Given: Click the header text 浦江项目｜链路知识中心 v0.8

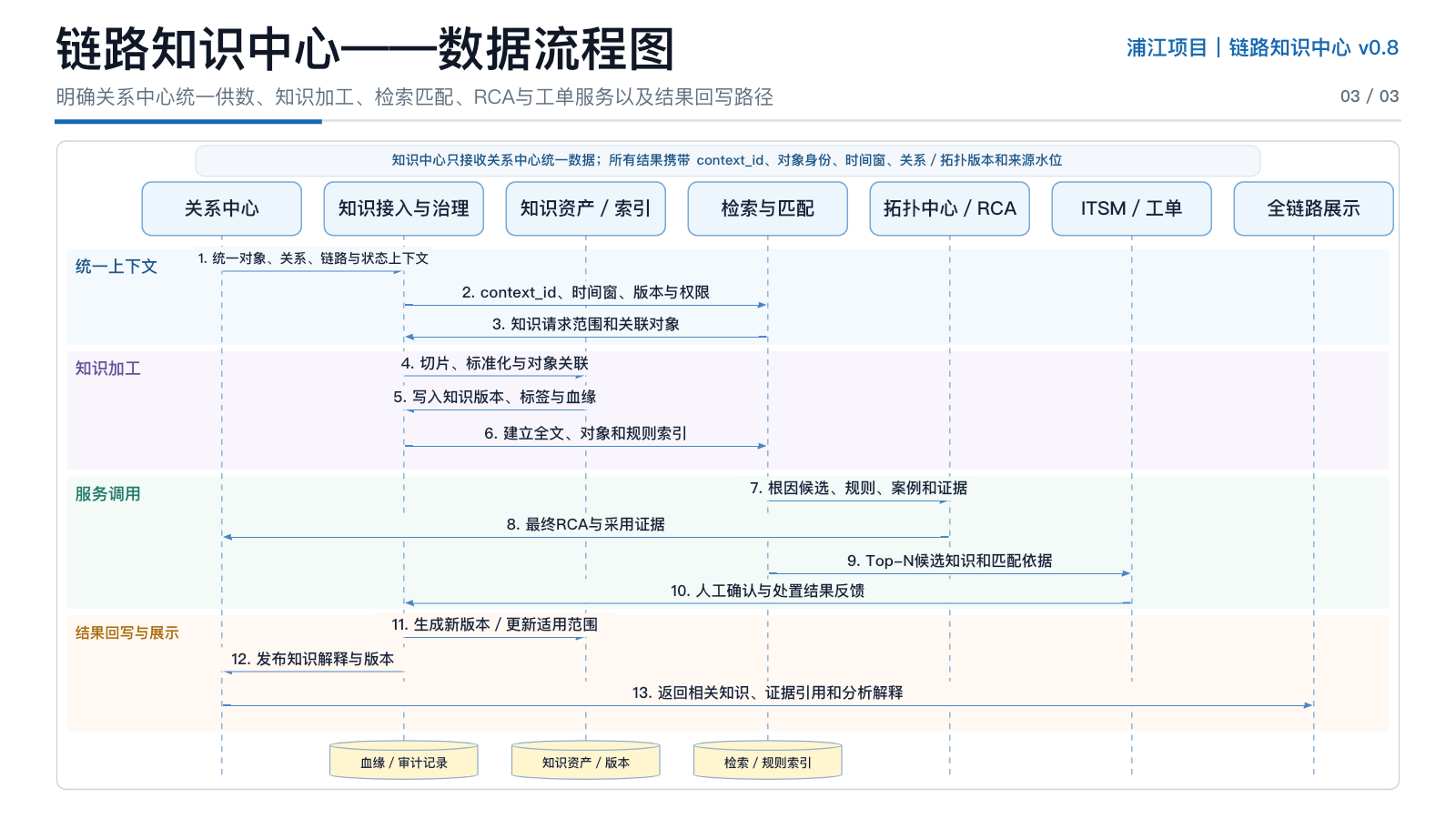Looking at the screenshot, I should pyautogui.click(x=1262, y=47).
